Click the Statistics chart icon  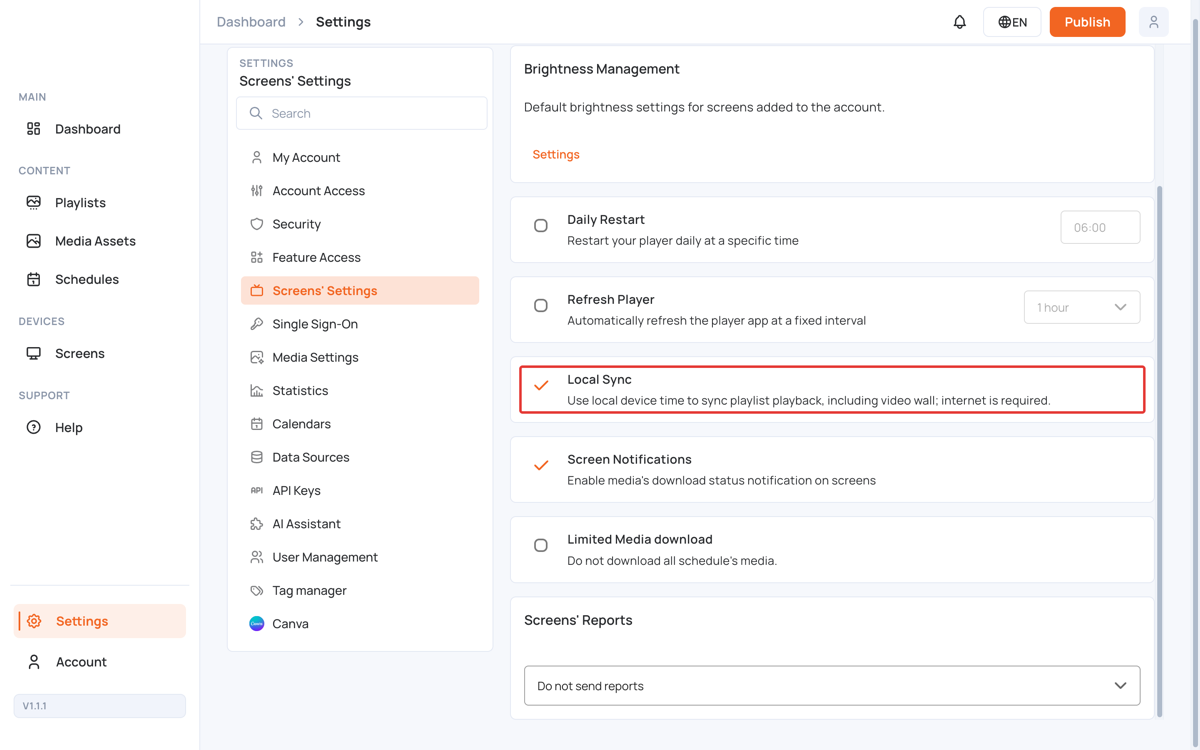point(257,391)
